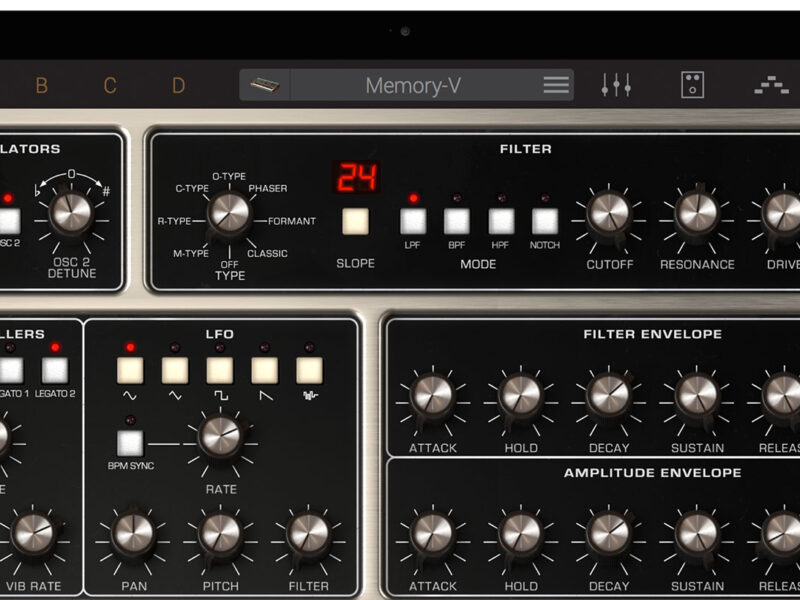The width and height of the screenshot is (800, 600).
Task: Click the filter TYPE selector knob
Action: click(x=230, y=212)
